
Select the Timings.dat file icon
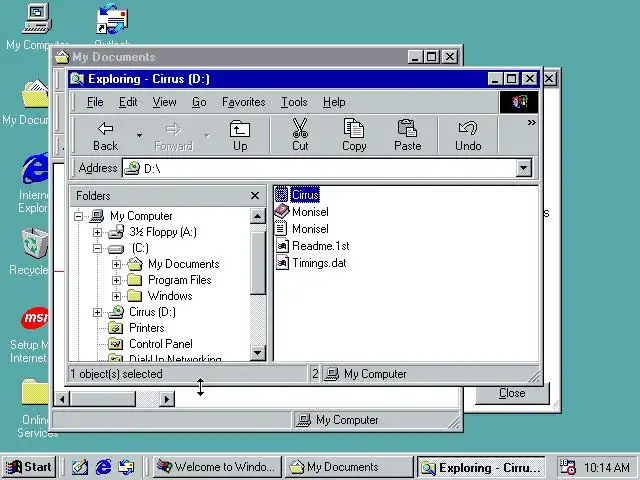pyautogui.click(x=282, y=263)
